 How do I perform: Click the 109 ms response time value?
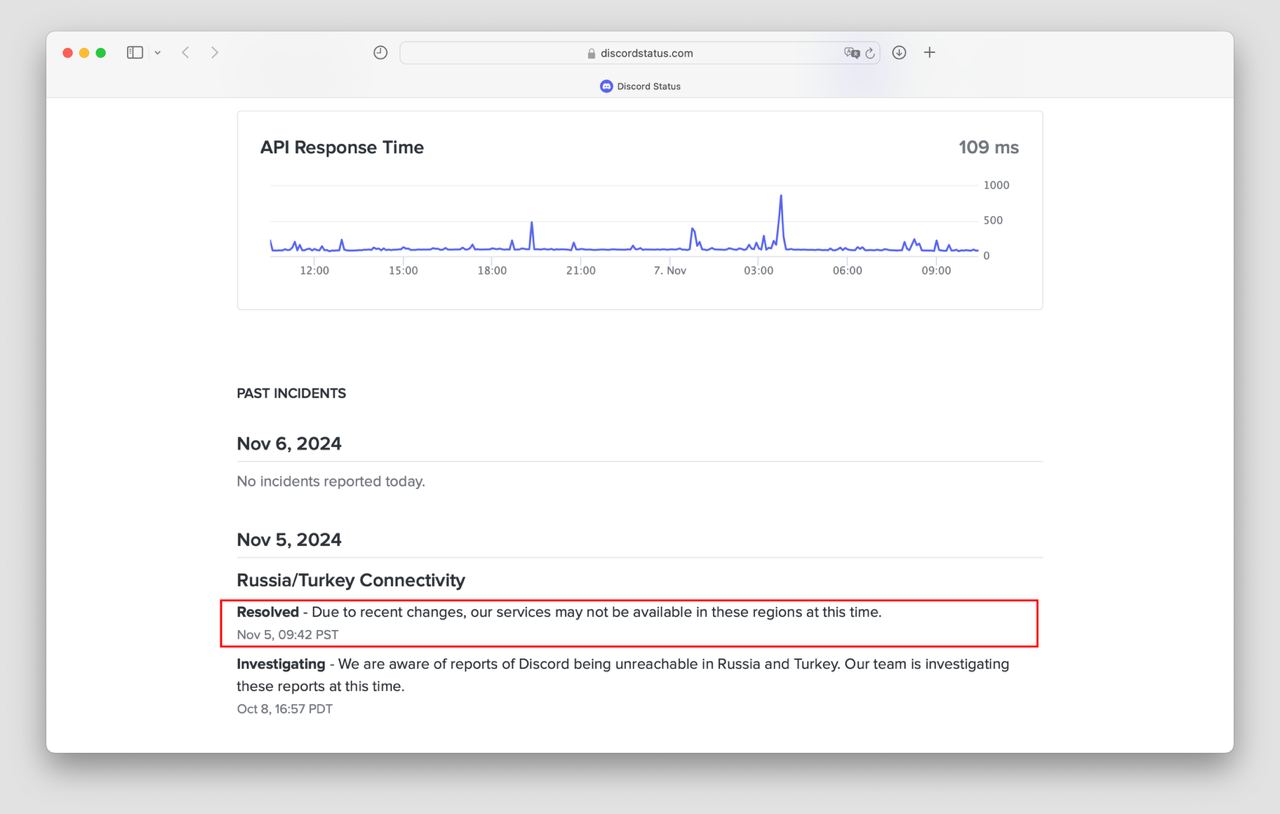pos(988,148)
